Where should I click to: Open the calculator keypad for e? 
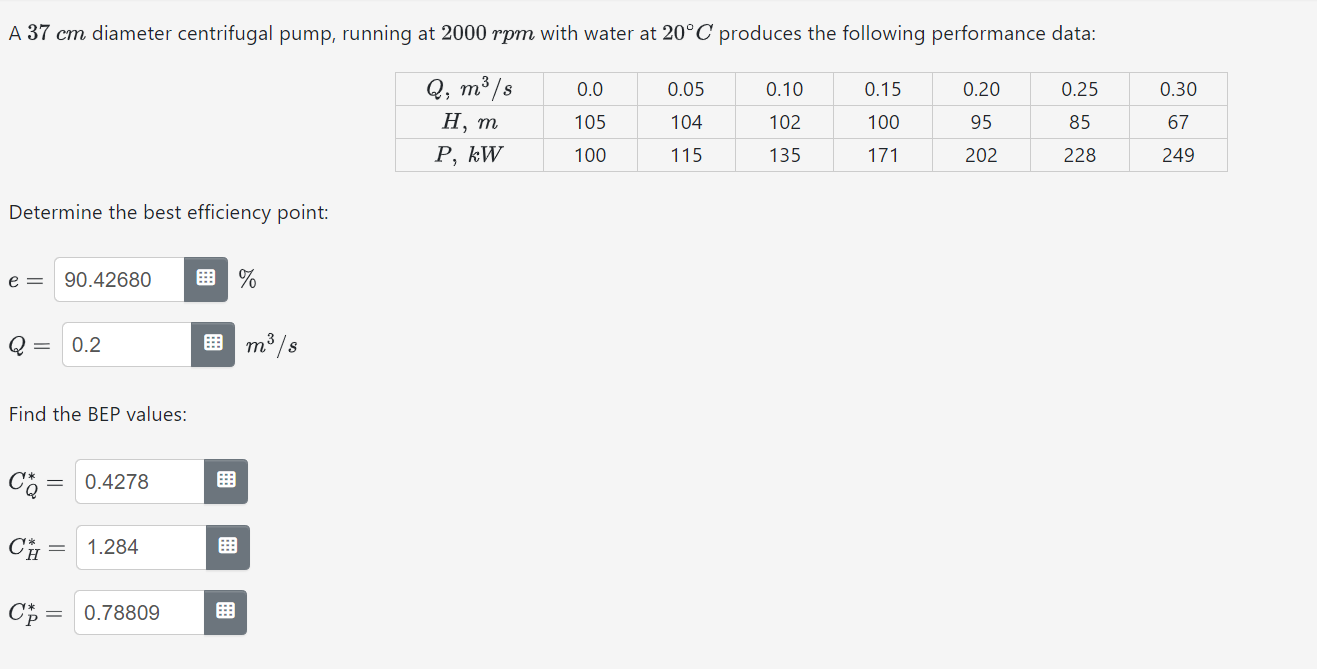(205, 279)
